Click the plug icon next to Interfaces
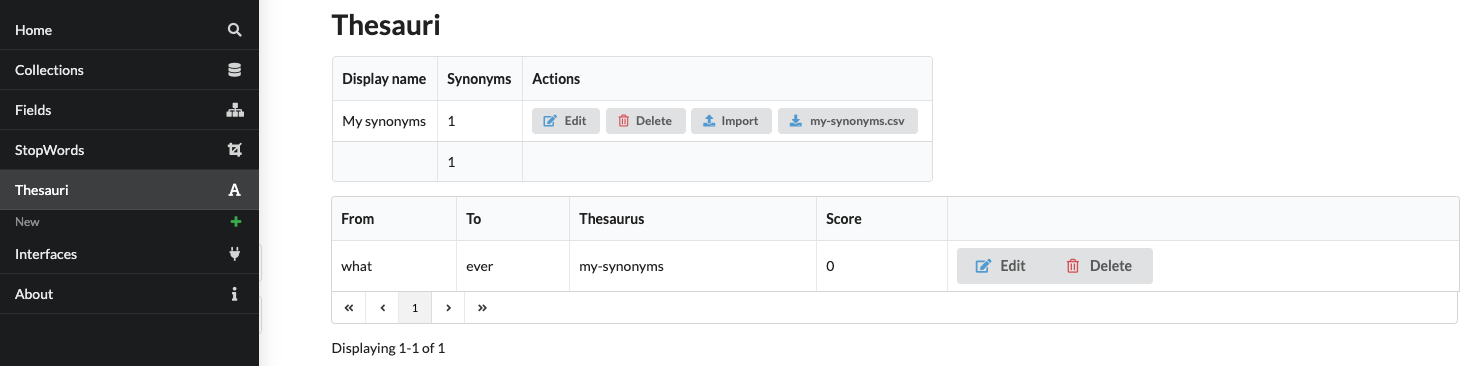 235,254
